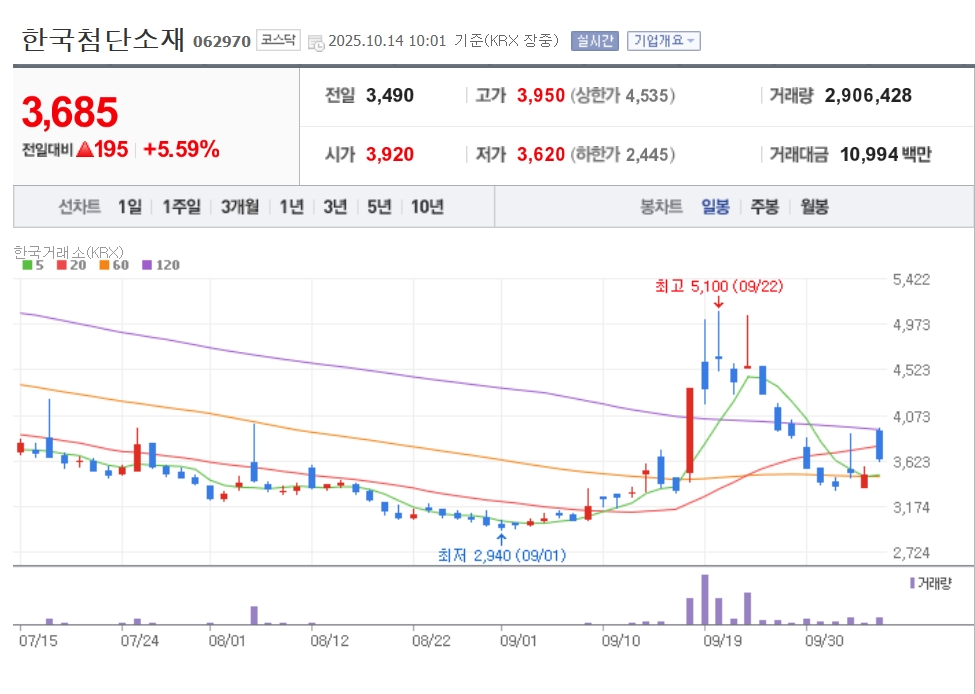Click the 코스닥 market badge

(x=278, y=40)
